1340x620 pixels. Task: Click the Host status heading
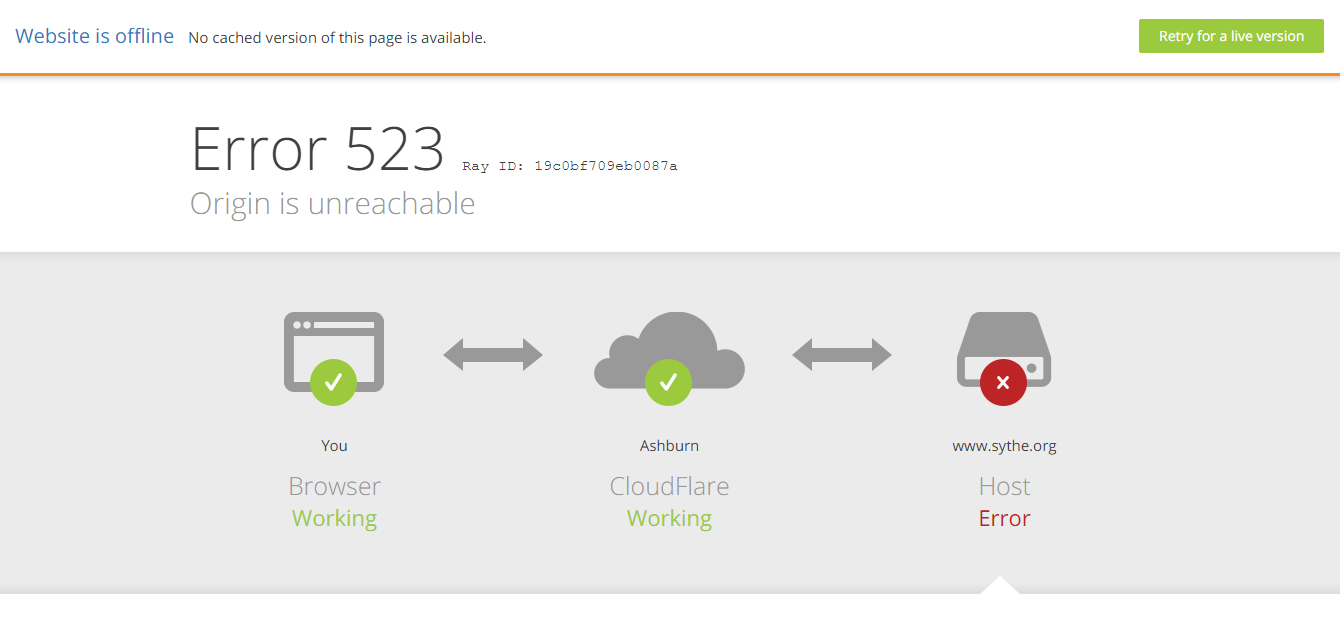point(1004,486)
